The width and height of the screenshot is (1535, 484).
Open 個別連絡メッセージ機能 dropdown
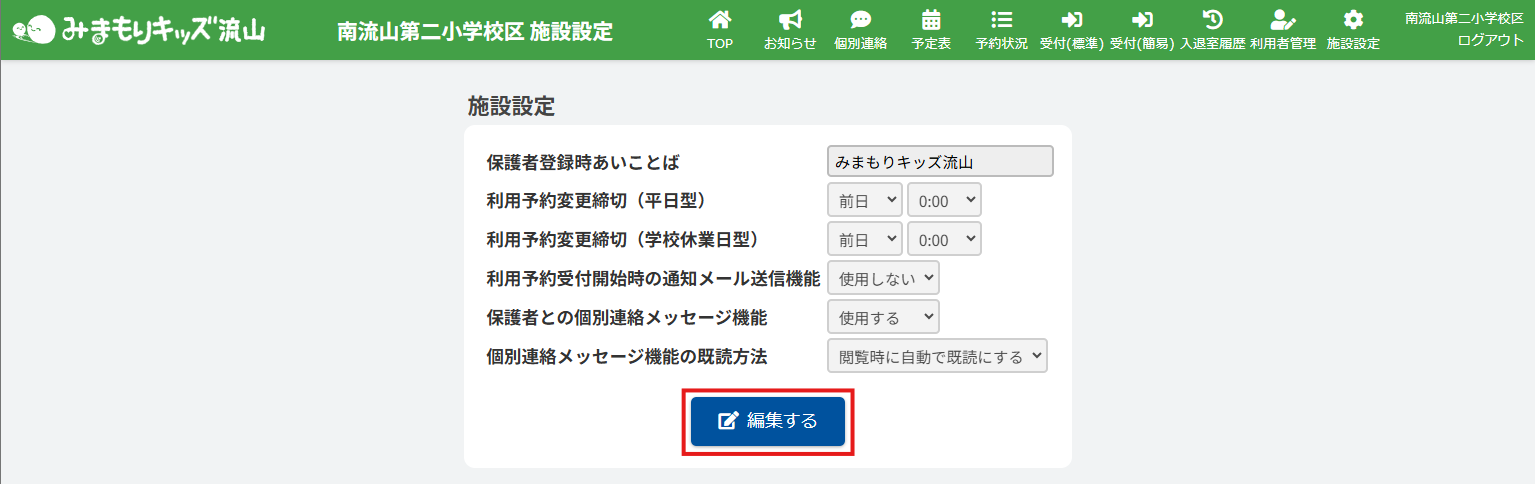(884, 317)
